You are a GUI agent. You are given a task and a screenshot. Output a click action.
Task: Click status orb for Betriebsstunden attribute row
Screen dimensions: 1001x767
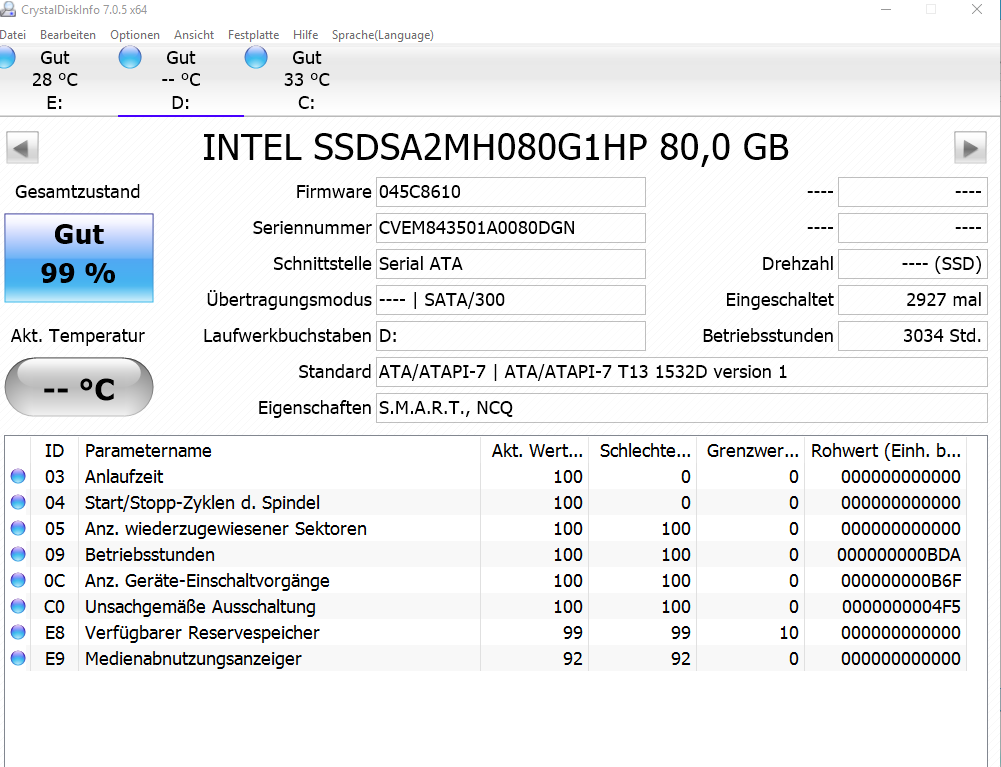(x=18, y=555)
